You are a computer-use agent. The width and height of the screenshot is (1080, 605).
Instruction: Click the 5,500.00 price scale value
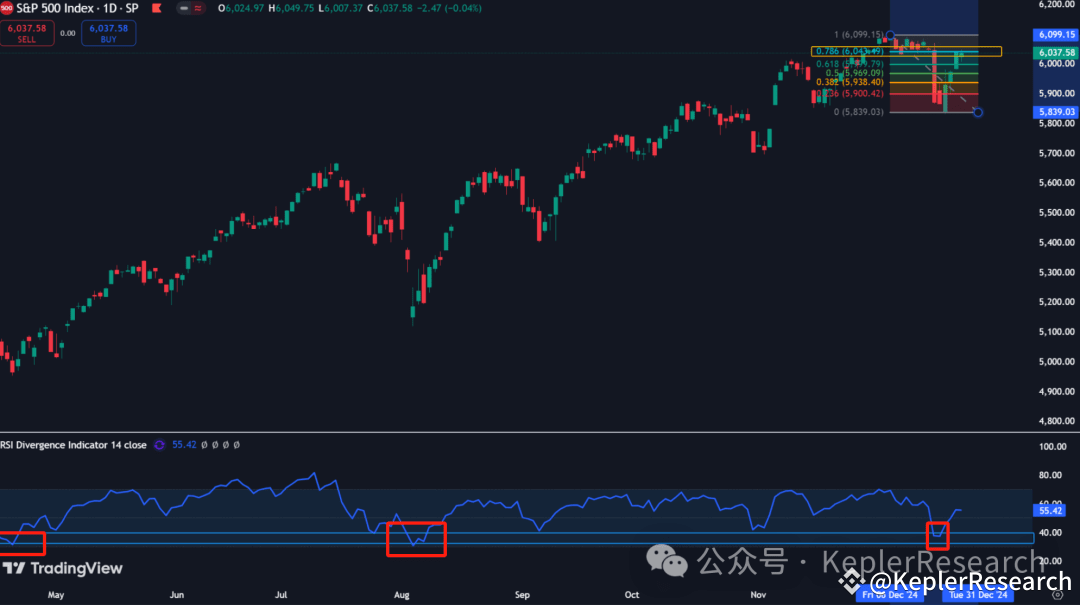pos(1057,212)
